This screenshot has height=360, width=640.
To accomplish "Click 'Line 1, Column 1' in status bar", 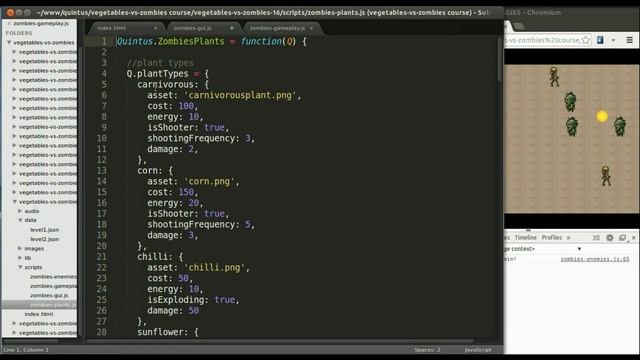I will [26, 350].
